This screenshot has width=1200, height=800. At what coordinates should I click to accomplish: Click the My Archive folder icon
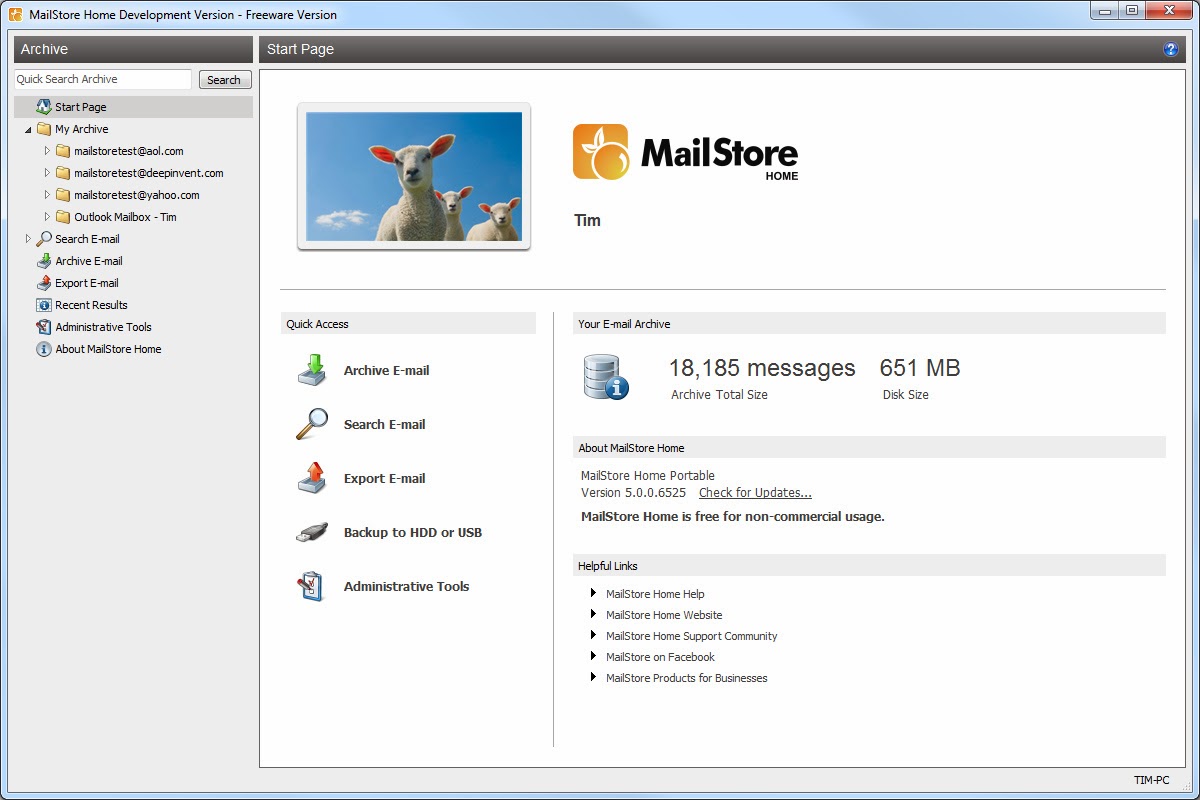44,129
